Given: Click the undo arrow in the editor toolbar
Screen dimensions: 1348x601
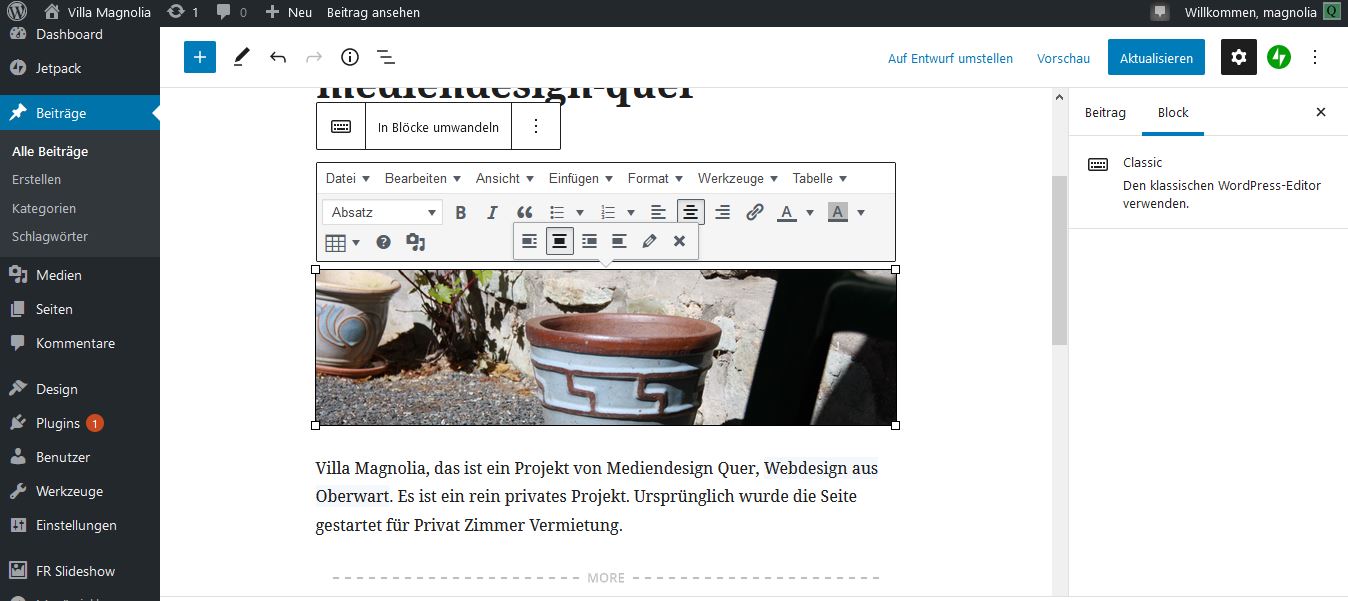Looking at the screenshot, I should pos(278,57).
